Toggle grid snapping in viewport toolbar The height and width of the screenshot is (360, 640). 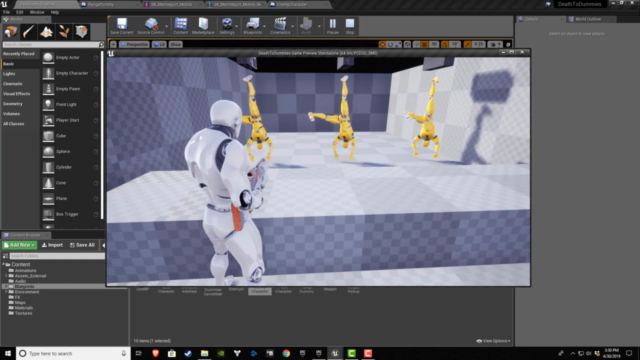click(x=424, y=44)
